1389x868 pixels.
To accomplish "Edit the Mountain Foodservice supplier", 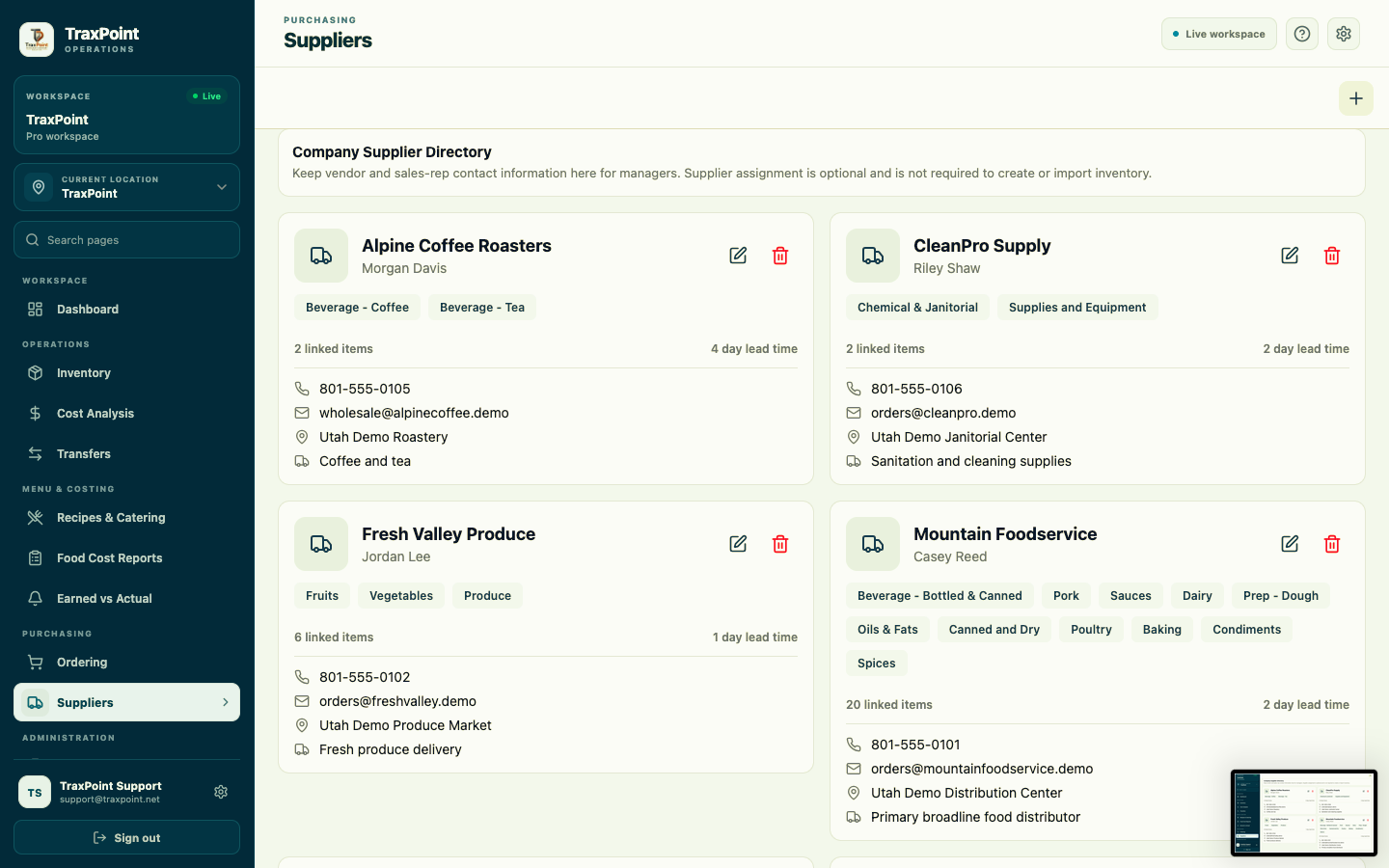I will [1290, 544].
